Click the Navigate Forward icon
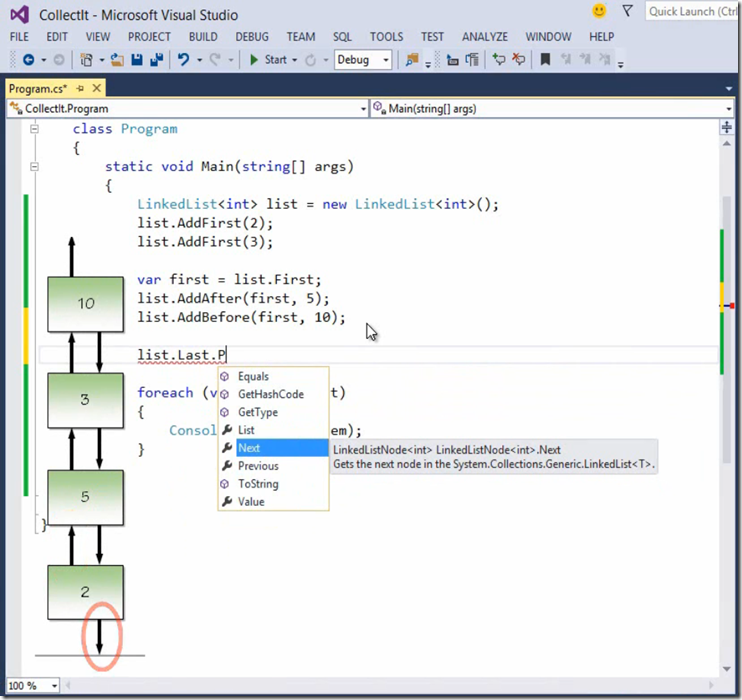 (x=59, y=60)
